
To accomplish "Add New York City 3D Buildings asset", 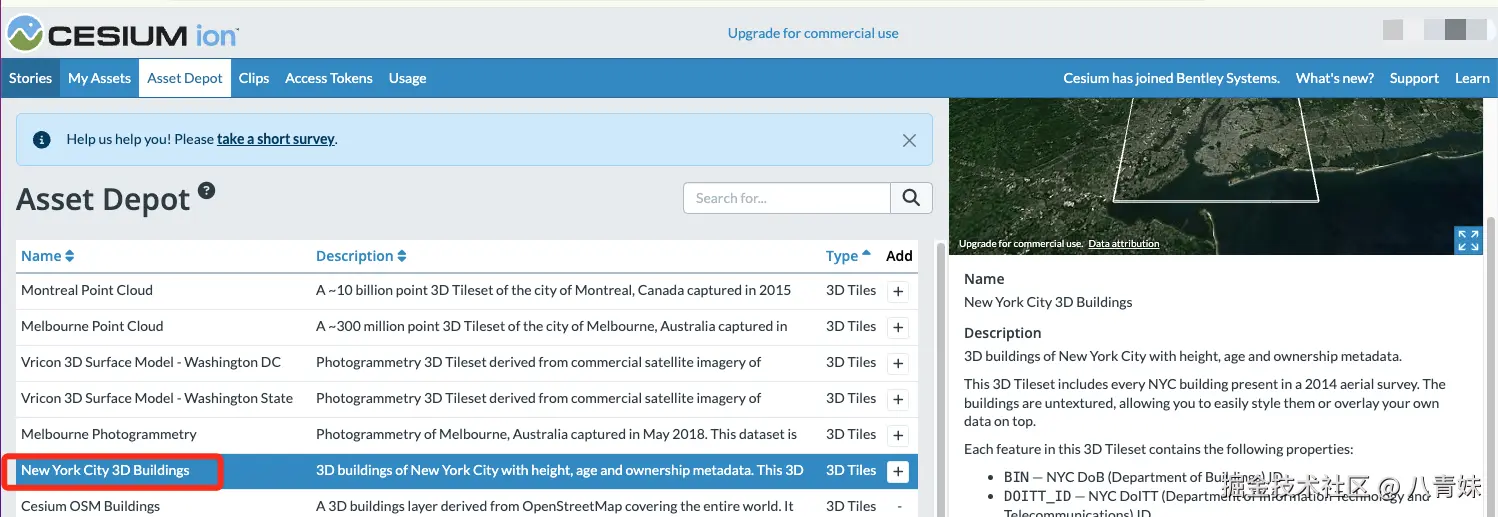I will 898,471.
